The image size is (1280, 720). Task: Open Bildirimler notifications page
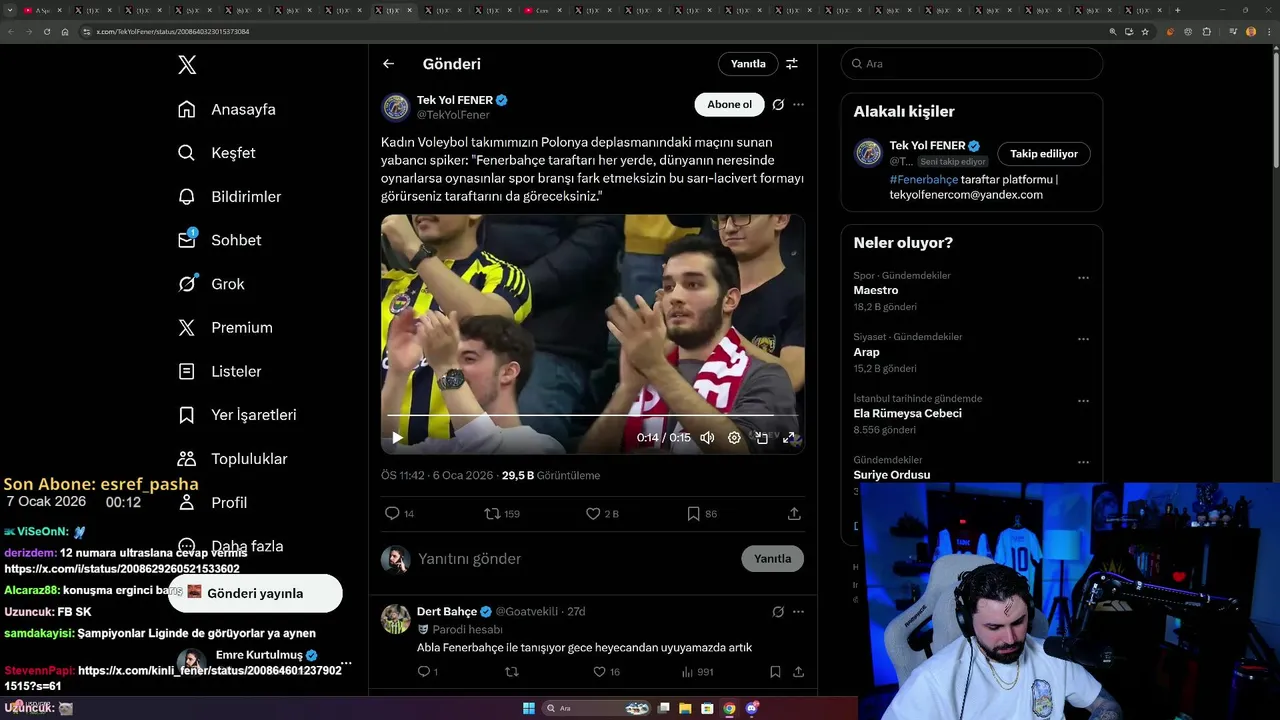coord(229,197)
